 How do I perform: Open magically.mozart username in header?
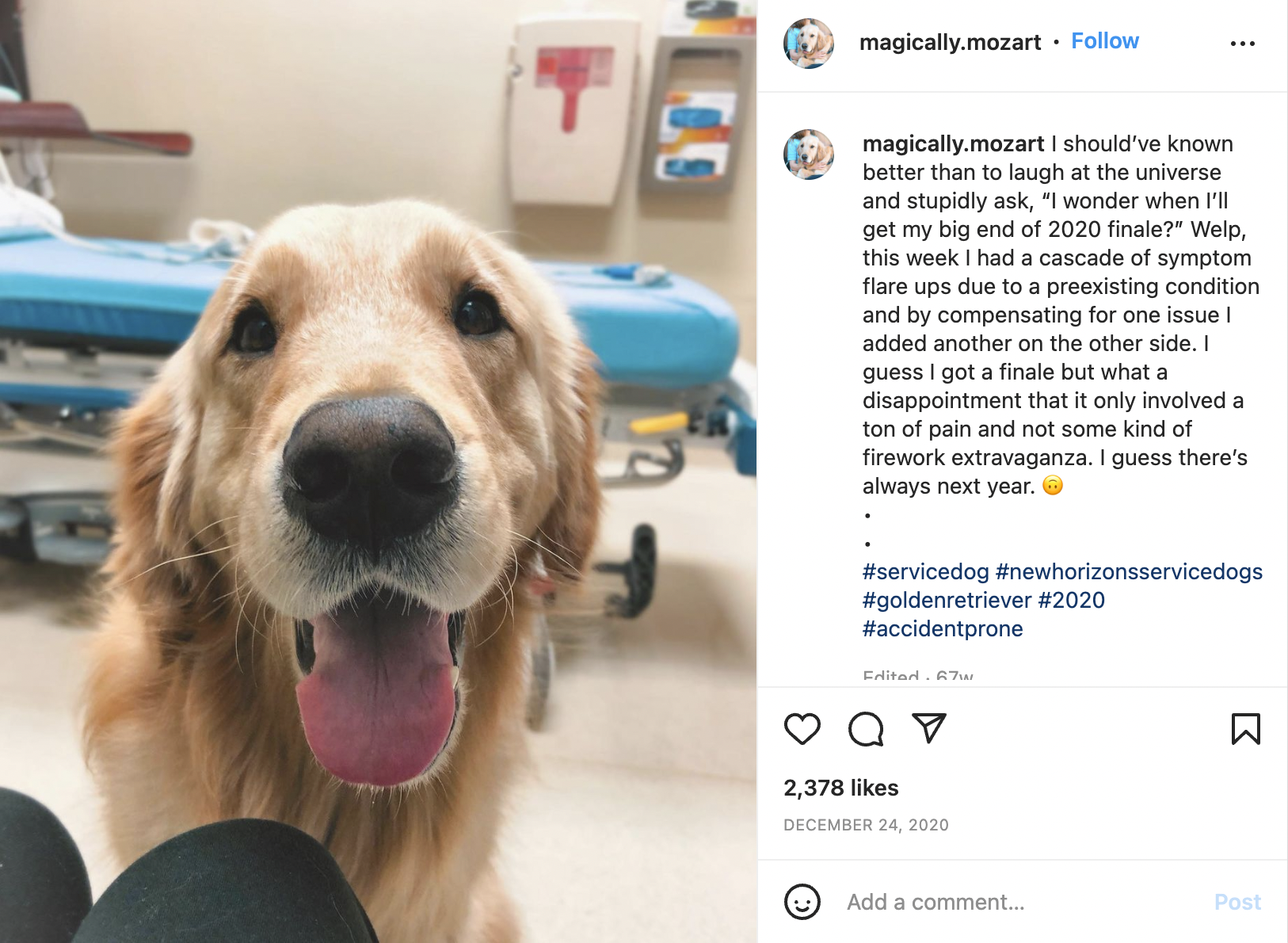950,42
